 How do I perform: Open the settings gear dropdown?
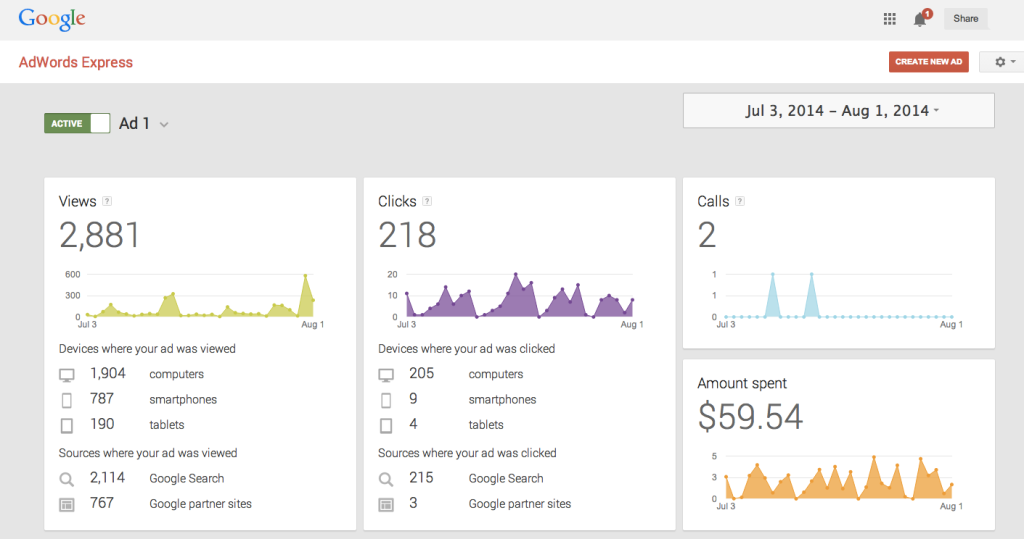(x=1004, y=61)
